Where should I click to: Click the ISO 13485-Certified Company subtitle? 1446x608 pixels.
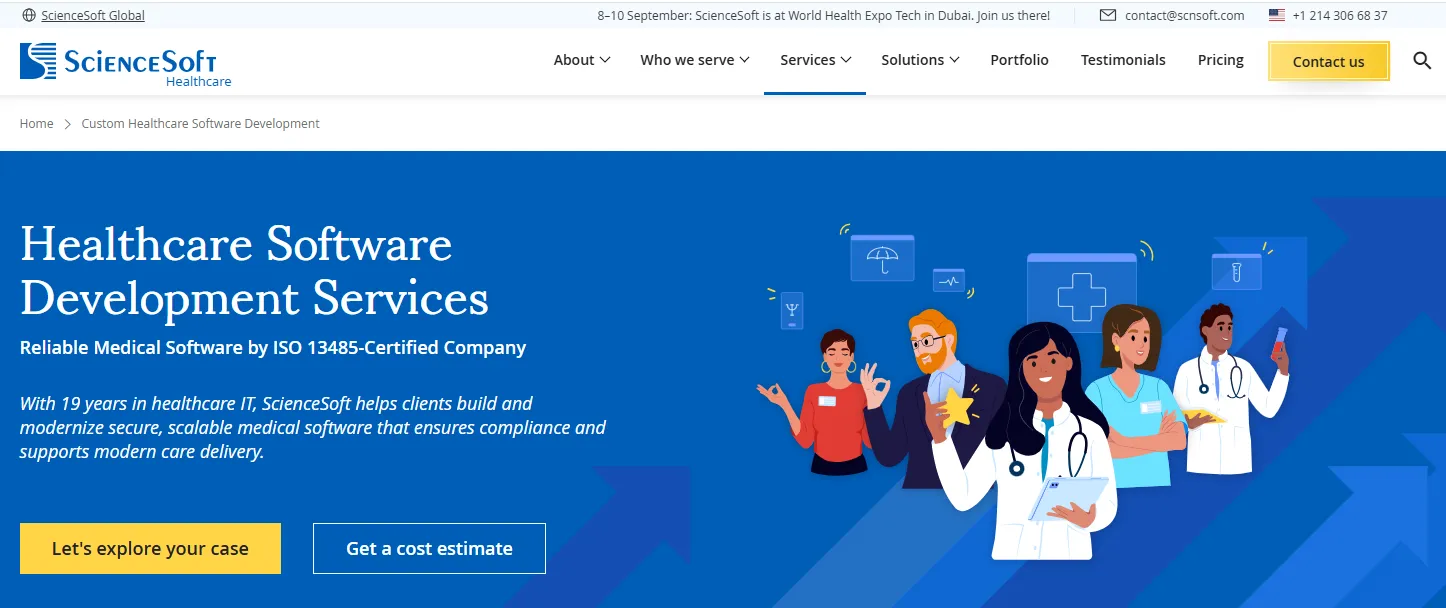(x=273, y=348)
